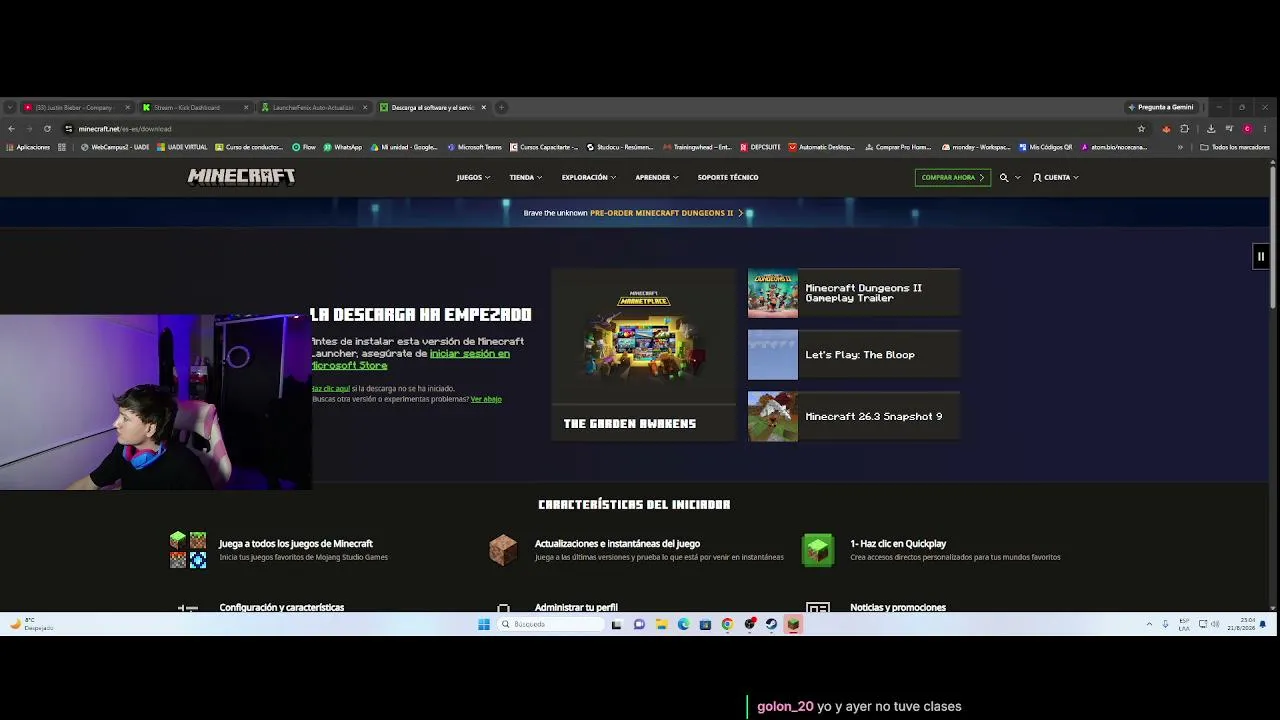
Task: Show hidden system tray icons
Action: (1149, 624)
